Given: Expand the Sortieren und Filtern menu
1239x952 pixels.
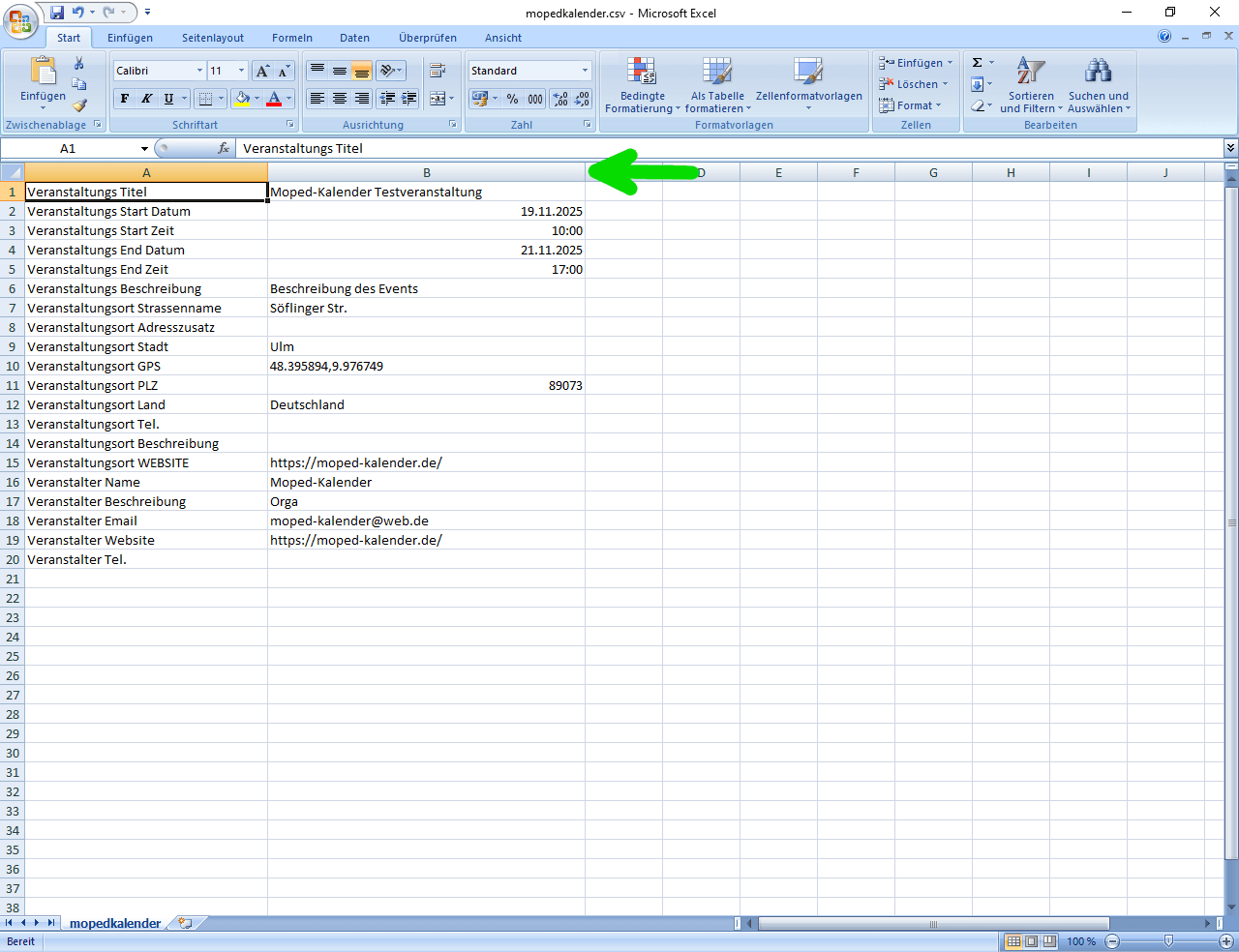Looking at the screenshot, I should [1031, 85].
